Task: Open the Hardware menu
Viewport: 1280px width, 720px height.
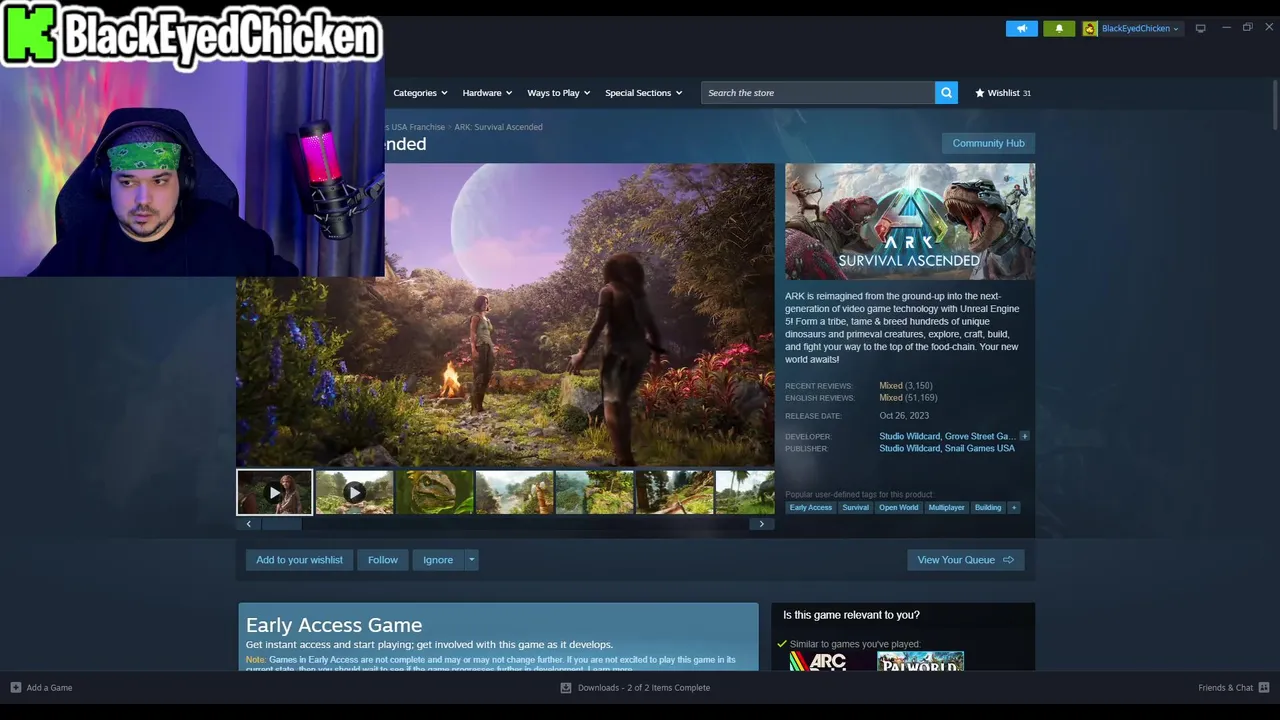Action: [x=487, y=93]
